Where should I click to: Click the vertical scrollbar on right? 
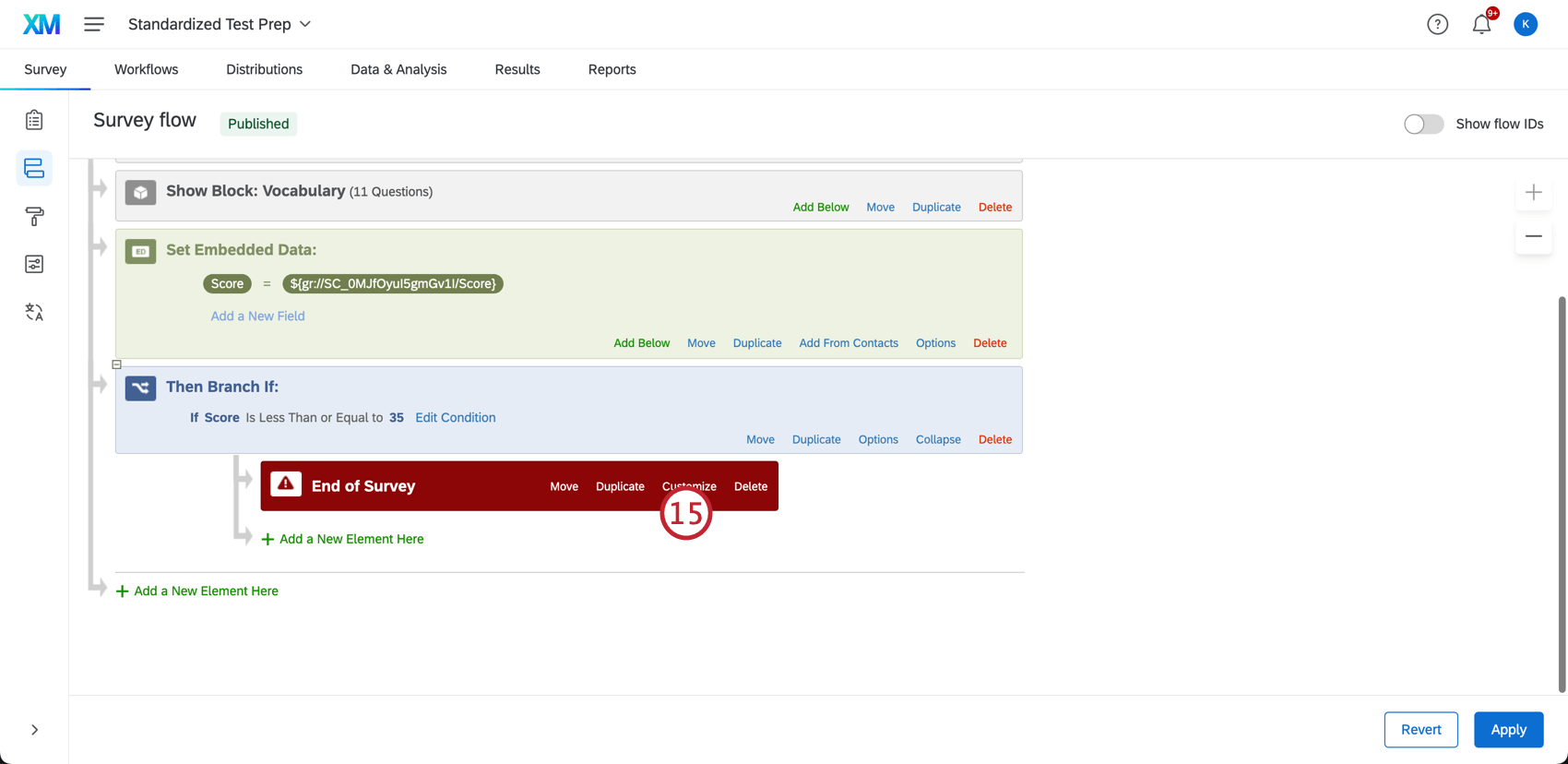(1562, 494)
